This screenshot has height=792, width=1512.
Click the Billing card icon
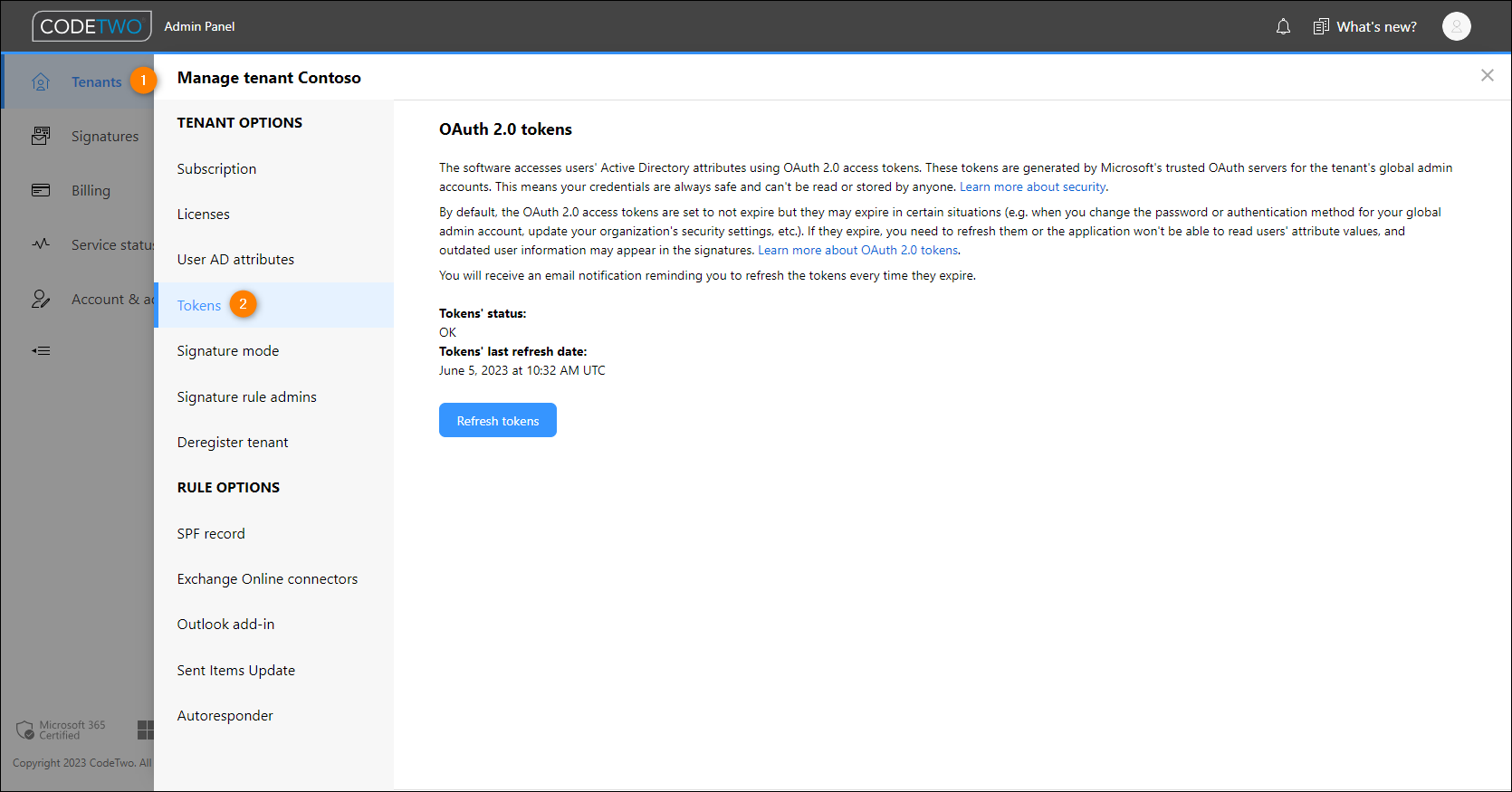(x=41, y=190)
